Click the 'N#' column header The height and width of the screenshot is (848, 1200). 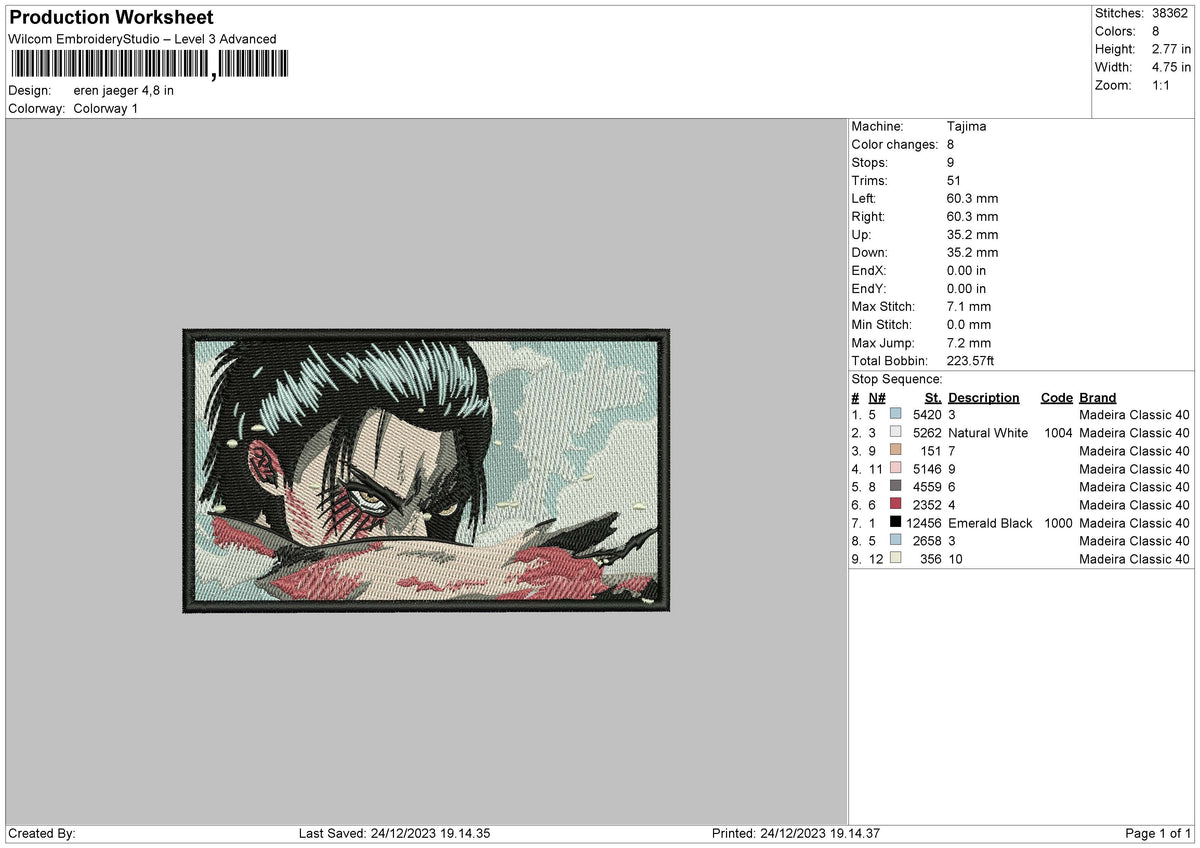click(876, 397)
